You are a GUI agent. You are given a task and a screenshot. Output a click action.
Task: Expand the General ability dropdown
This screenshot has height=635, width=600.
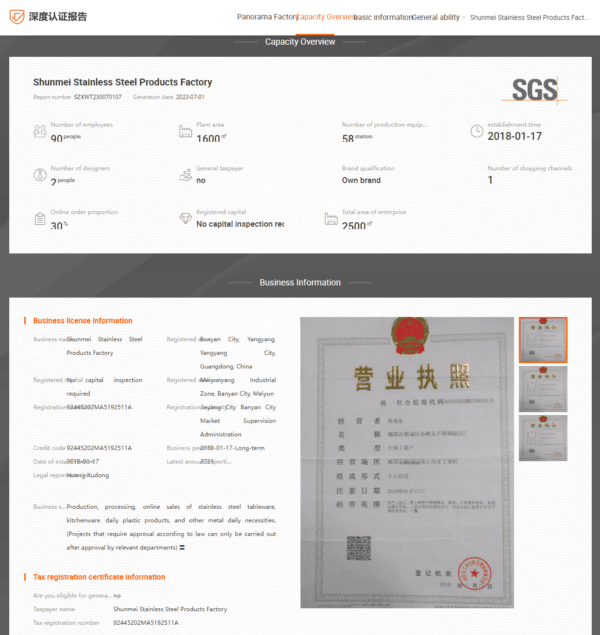click(438, 17)
